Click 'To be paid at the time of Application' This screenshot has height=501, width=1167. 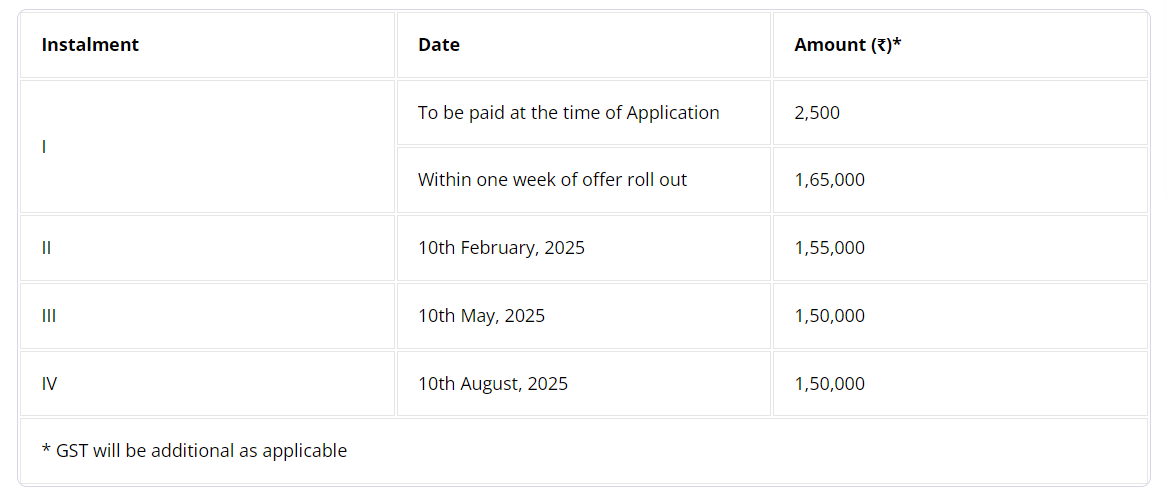click(x=569, y=112)
